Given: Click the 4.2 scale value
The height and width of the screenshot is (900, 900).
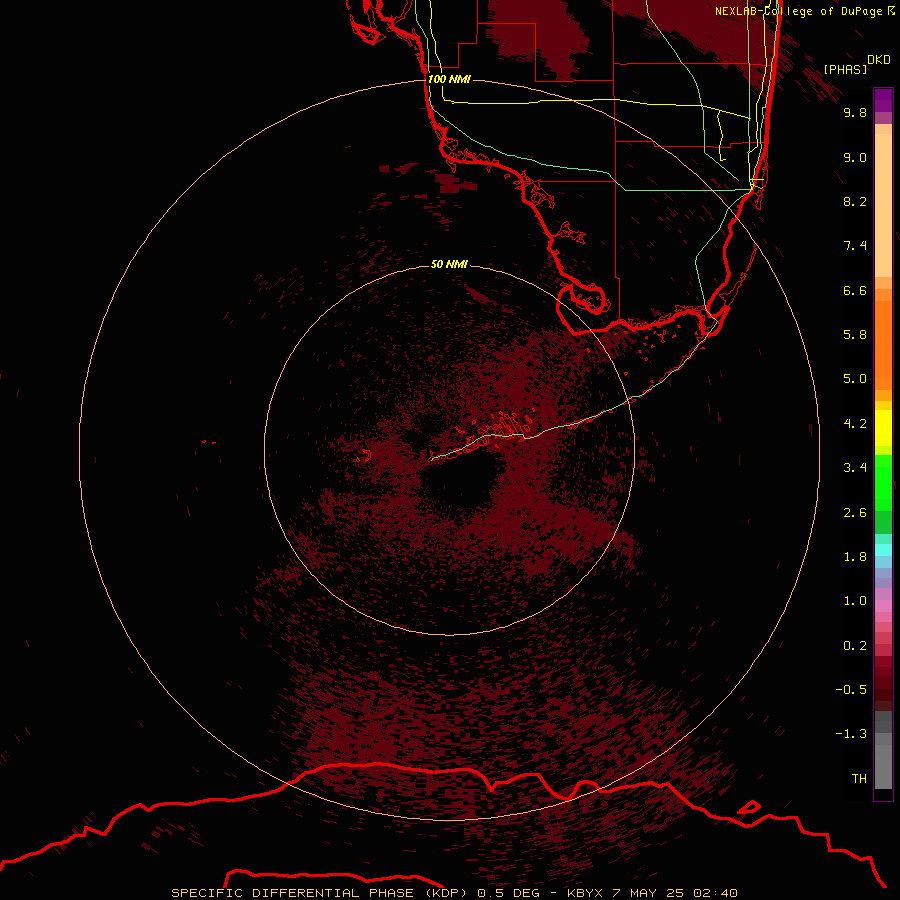Looking at the screenshot, I should tap(855, 424).
